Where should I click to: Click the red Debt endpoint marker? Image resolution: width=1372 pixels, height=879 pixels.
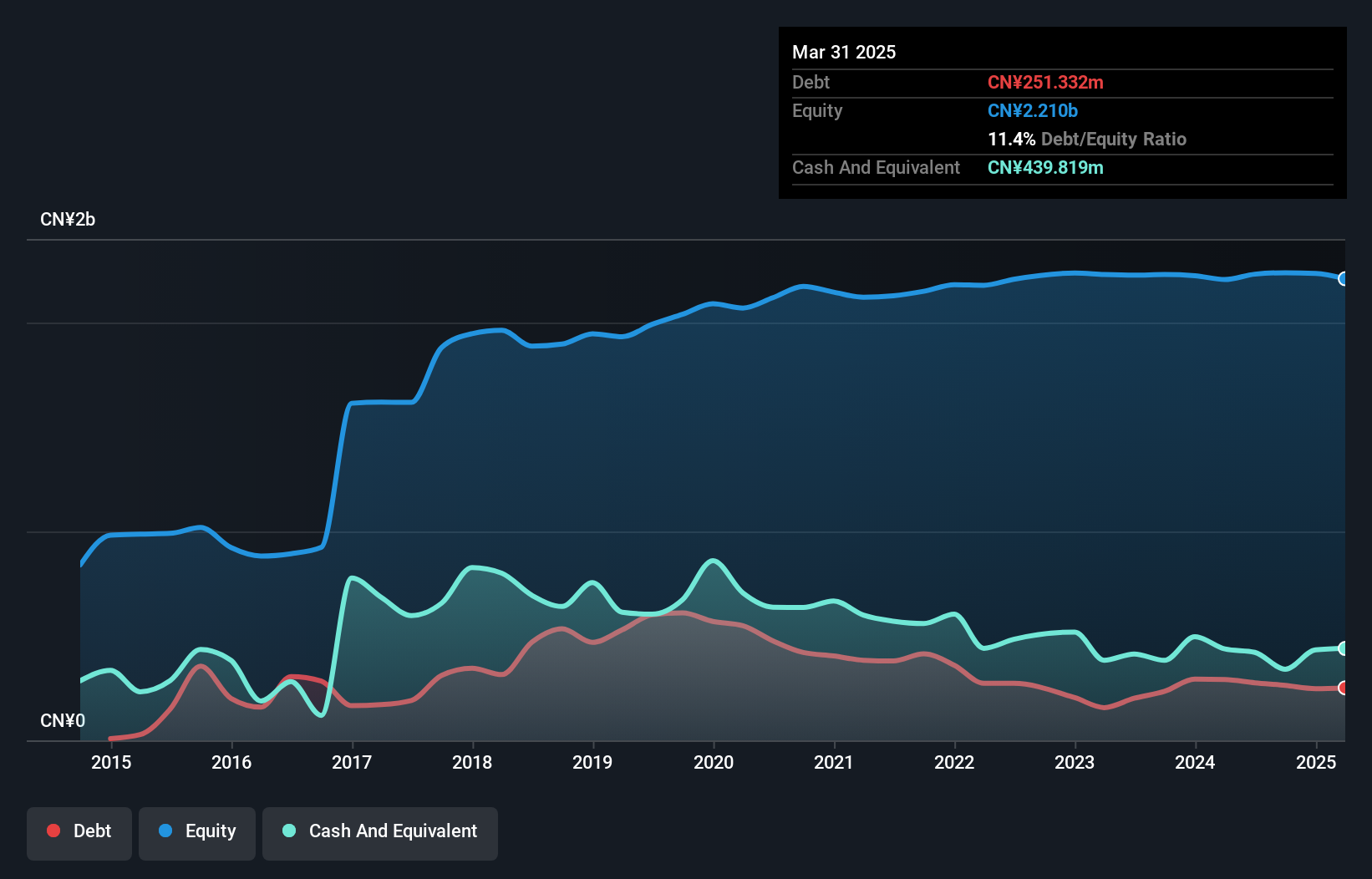point(1344,688)
